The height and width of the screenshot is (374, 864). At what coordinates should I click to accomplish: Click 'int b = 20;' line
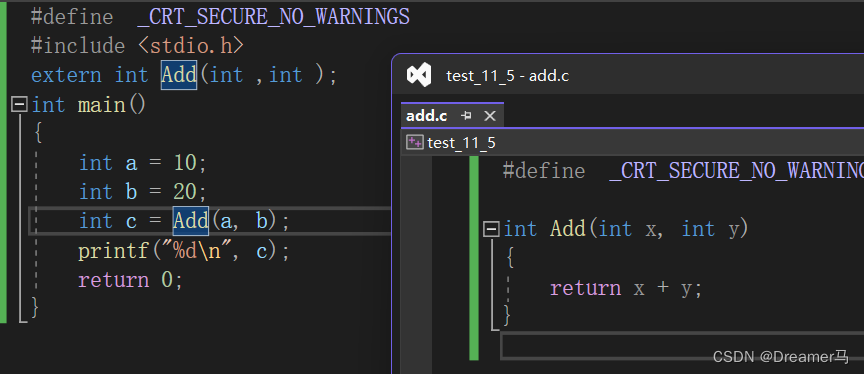143,192
